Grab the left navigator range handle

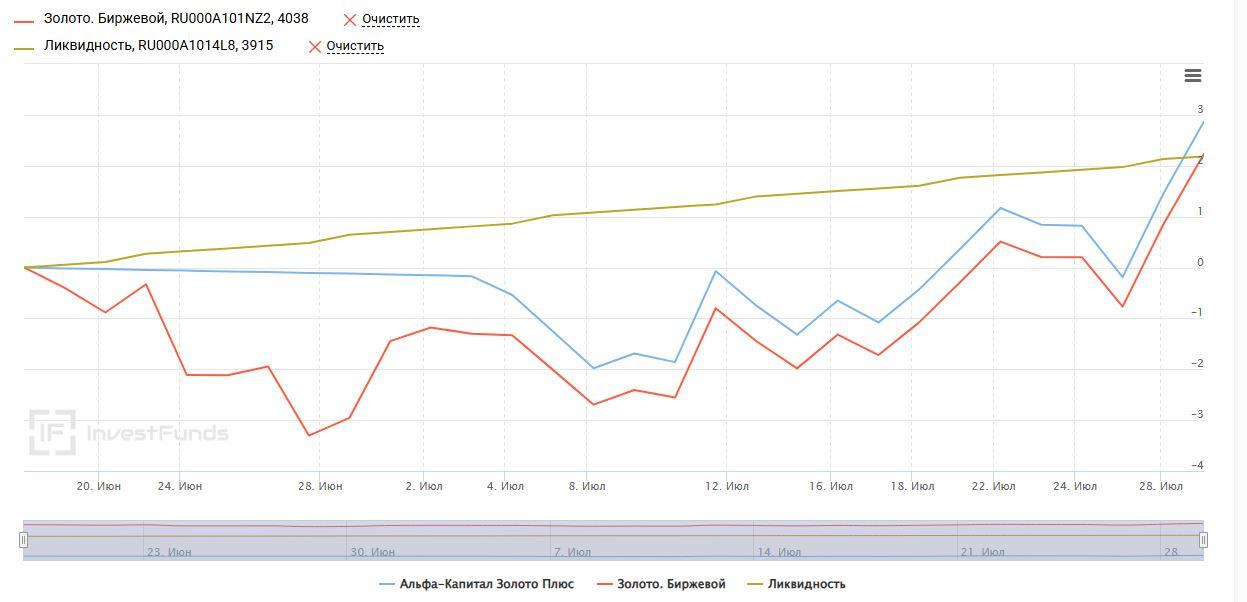coord(23,540)
